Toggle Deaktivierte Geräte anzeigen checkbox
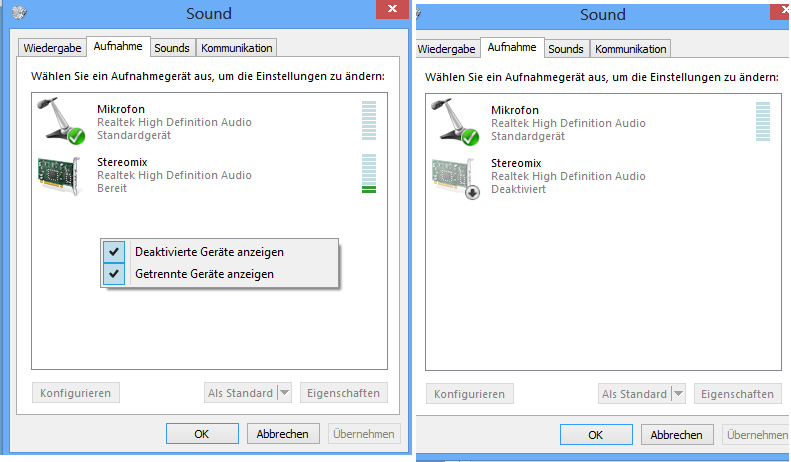 click(114, 252)
